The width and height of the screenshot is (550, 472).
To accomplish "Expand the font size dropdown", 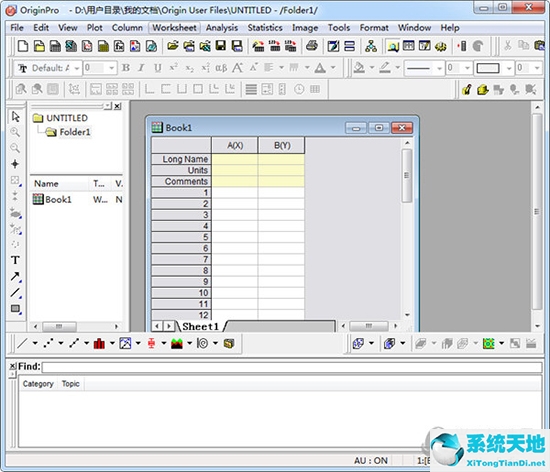I will click(x=112, y=68).
